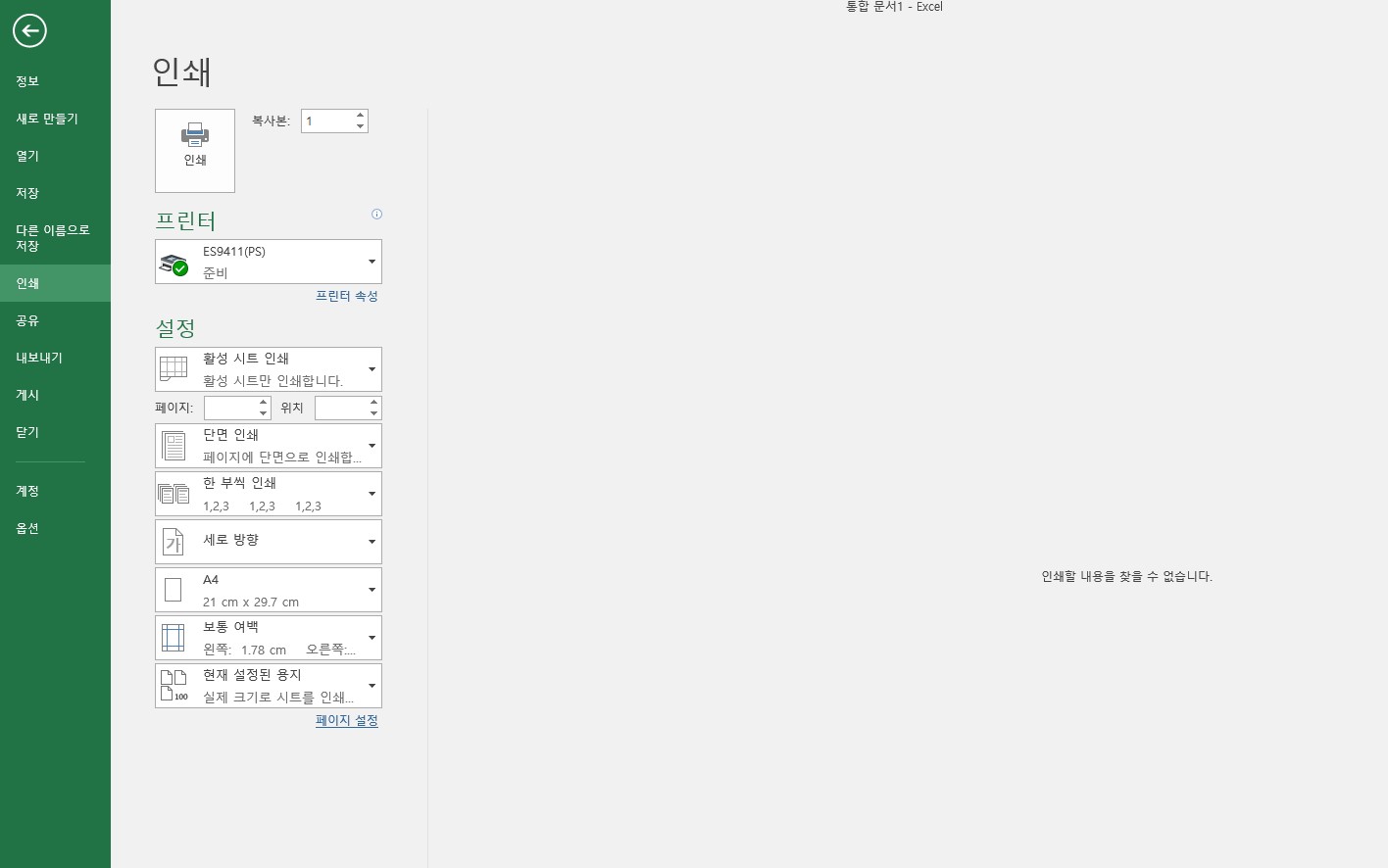The height and width of the screenshot is (868, 1388).
Task: Click the 위치 to-page input field
Action: (x=341, y=408)
